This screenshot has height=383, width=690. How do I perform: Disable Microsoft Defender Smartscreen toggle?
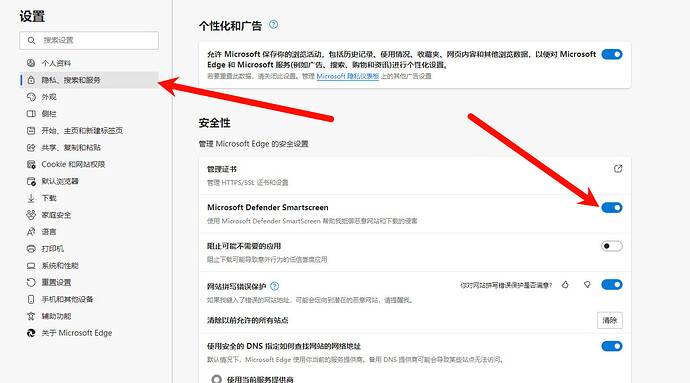coord(612,207)
